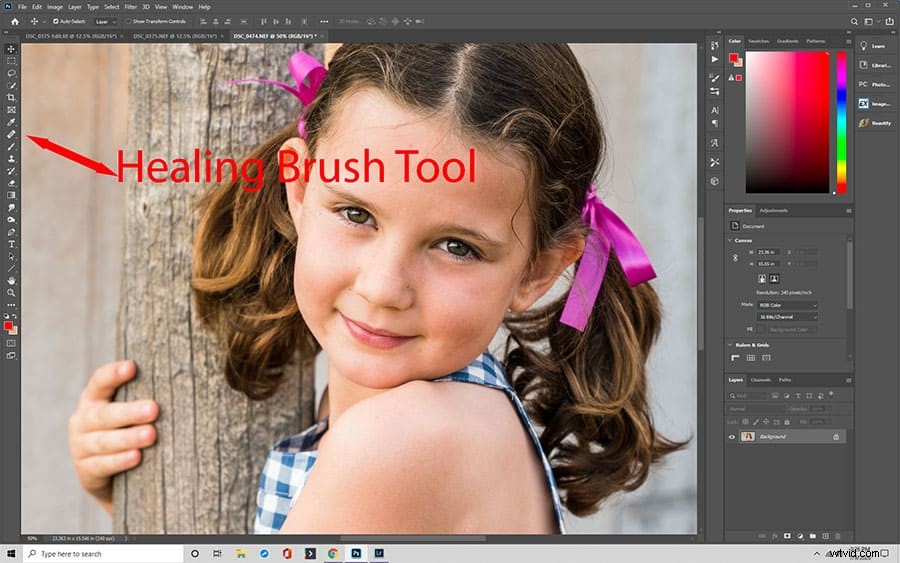Screen dimensions: 900x563
Task: Collapse the Rulers & Grids section
Action: tap(730, 345)
